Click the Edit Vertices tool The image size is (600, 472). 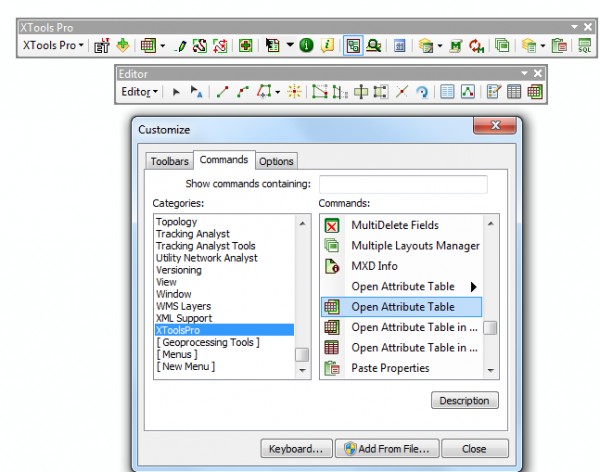[x=320, y=92]
